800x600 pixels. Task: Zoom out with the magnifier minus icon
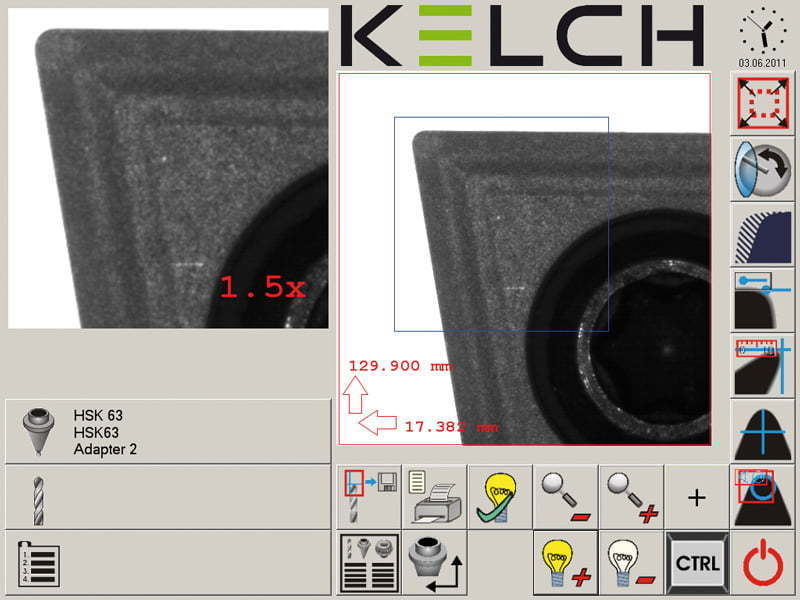coord(565,498)
